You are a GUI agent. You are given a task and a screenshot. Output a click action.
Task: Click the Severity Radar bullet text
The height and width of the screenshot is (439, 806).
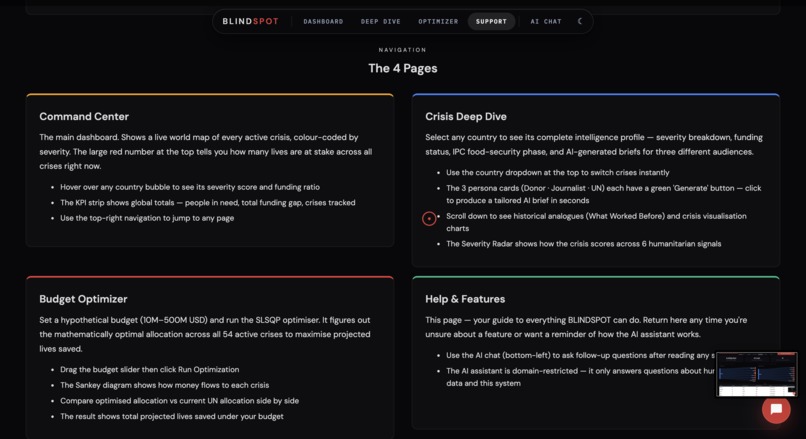583,244
